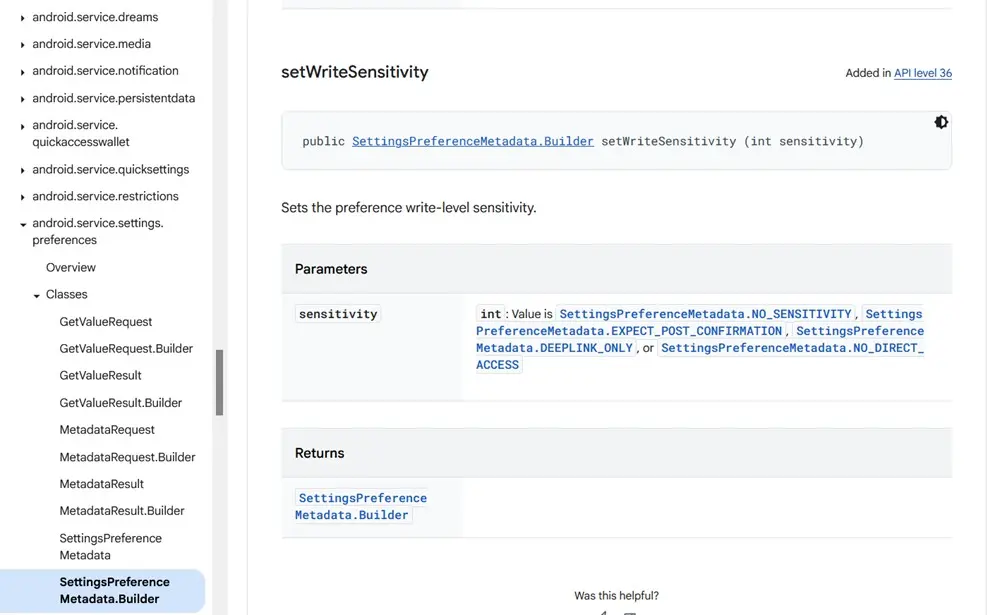Screen dimensions: 1000x615
Task: Open the Overview page
Action: (71, 267)
